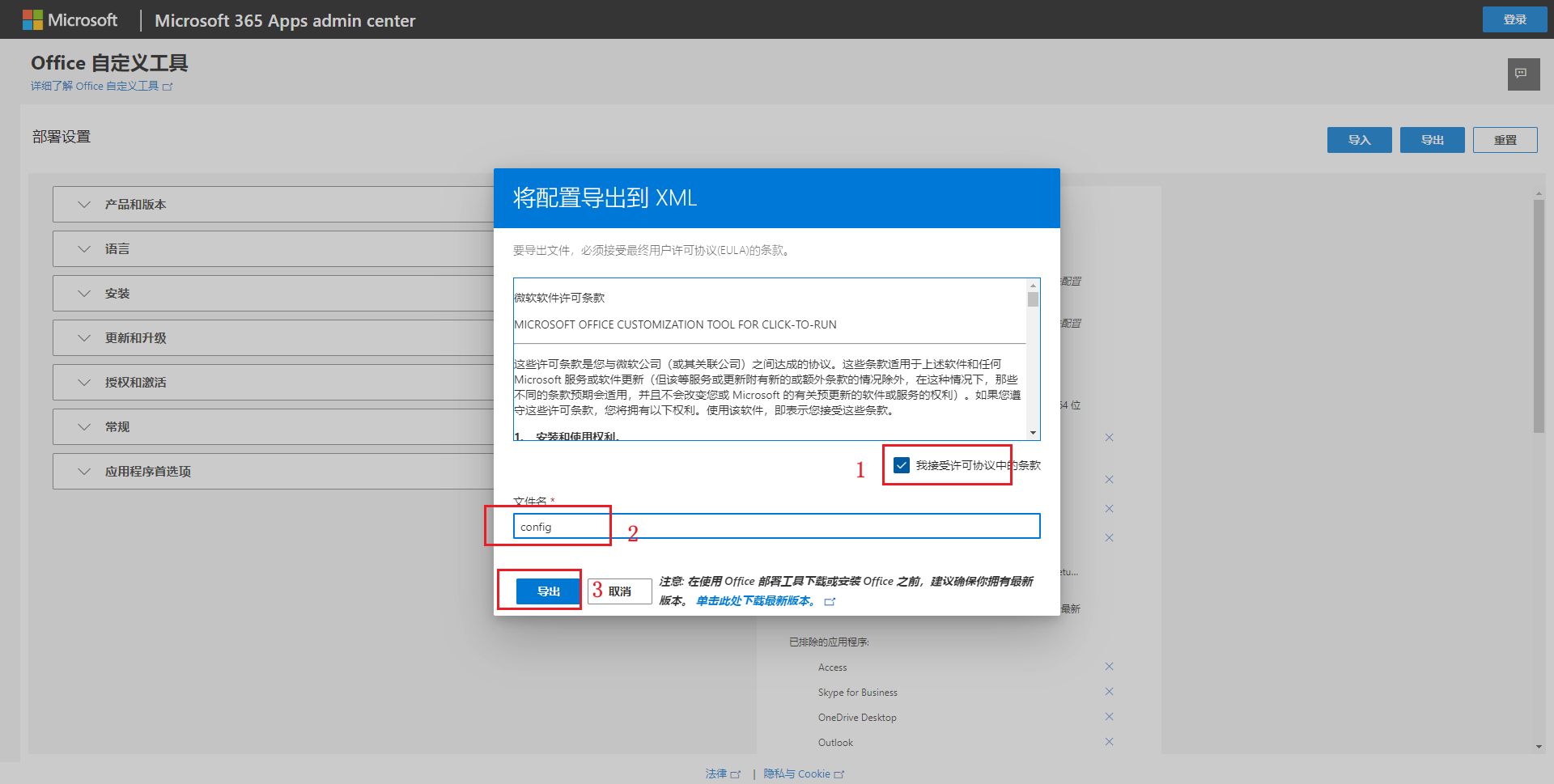Remove OneDrive Desktop exclusion
The height and width of the screenshot is (784, 1554).
[x=1109, y=717]
